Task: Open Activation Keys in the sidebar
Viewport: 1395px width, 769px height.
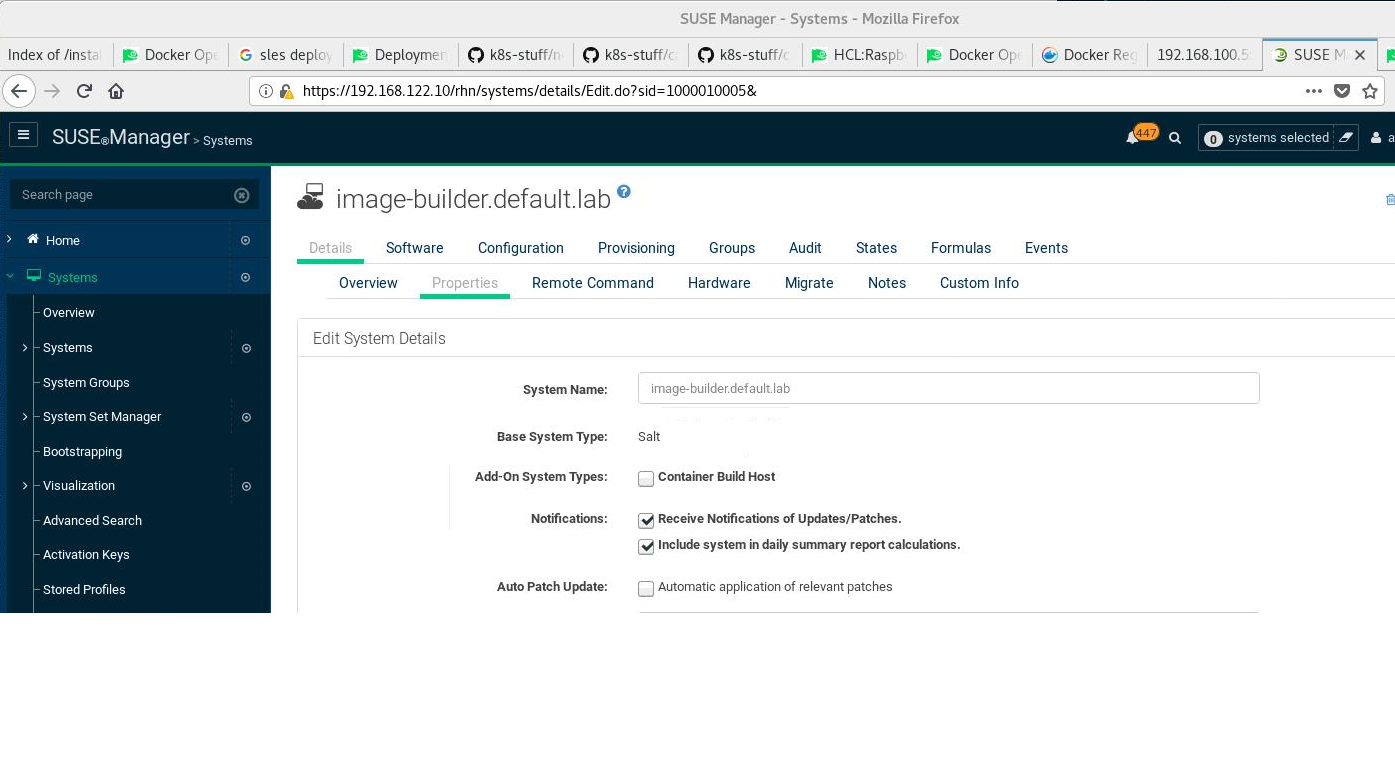Action: coord(86,554)
